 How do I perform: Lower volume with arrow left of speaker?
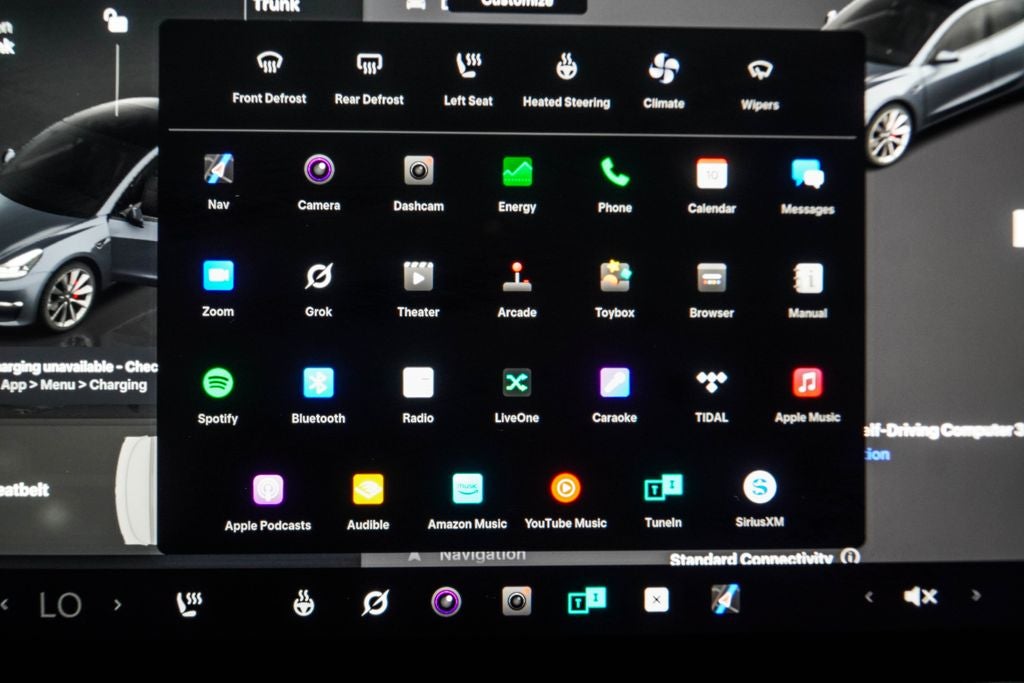(868, 597)
